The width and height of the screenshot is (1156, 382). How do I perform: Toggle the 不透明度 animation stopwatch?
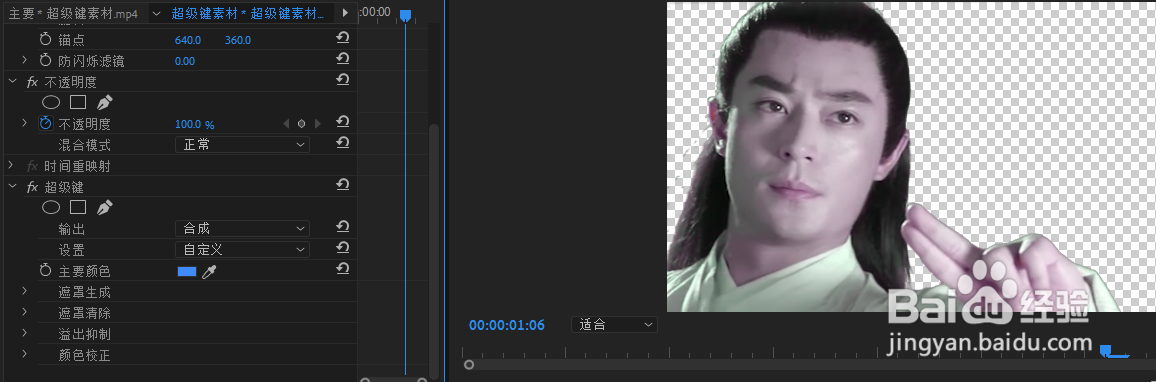point(46,123)
